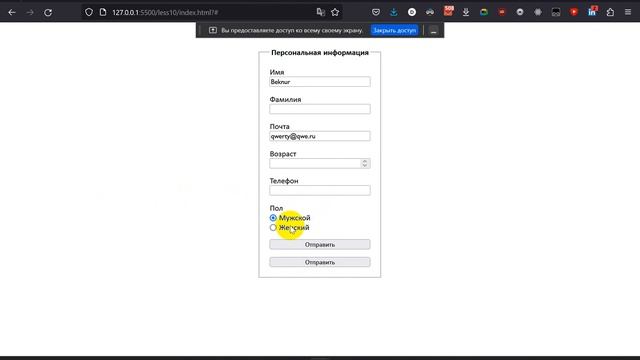Open the tracking protection shield icon
The width and height of the screenshot is (640, 360).
[x=89, y=12]
